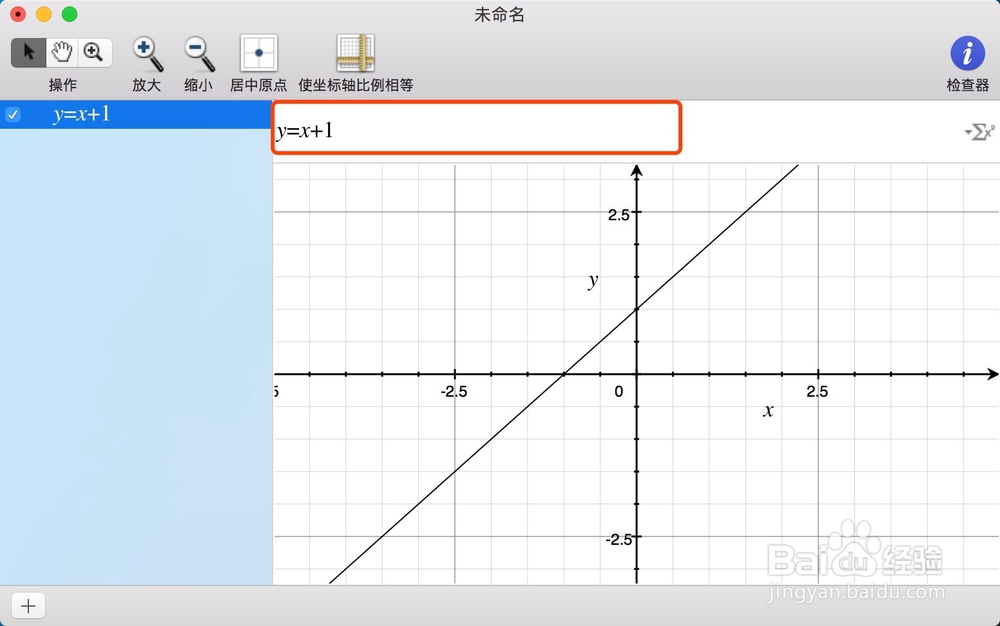Toggle the blue checkmark beside the equation
This screenshot has width=1000, height=626.
(x=12, y=114)
